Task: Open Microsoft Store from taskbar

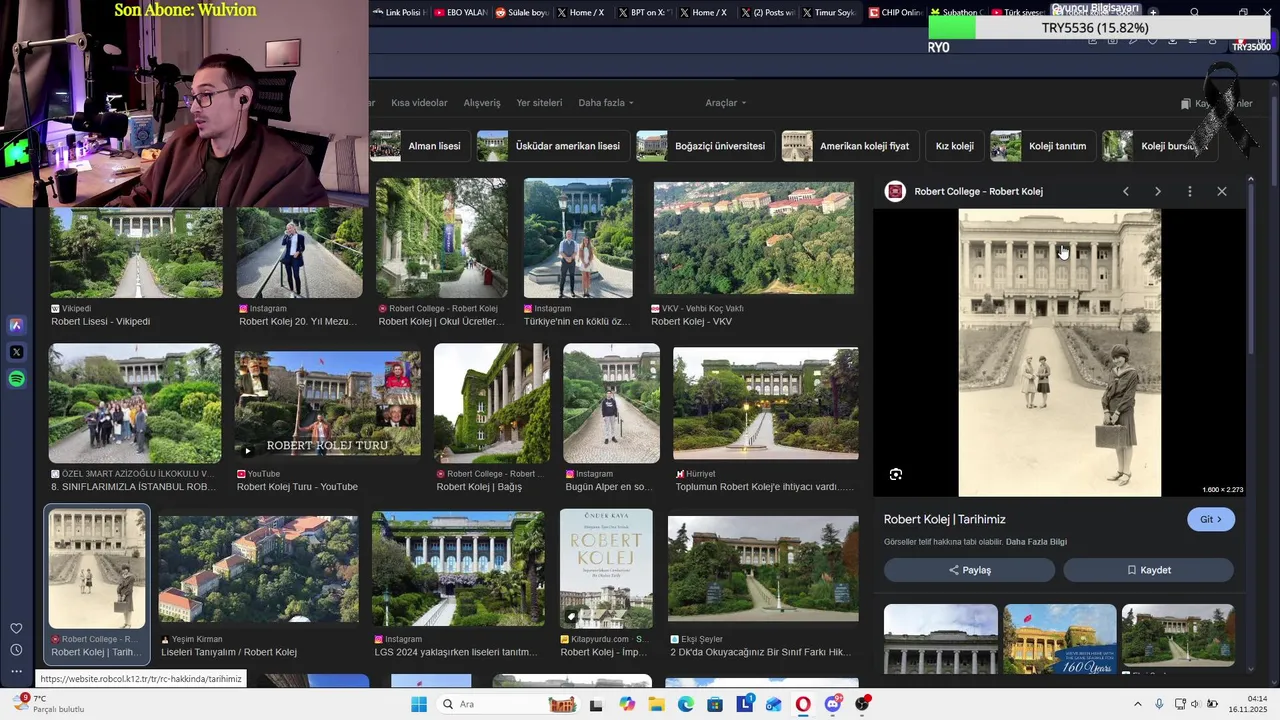Action: [x=716, y=704]
